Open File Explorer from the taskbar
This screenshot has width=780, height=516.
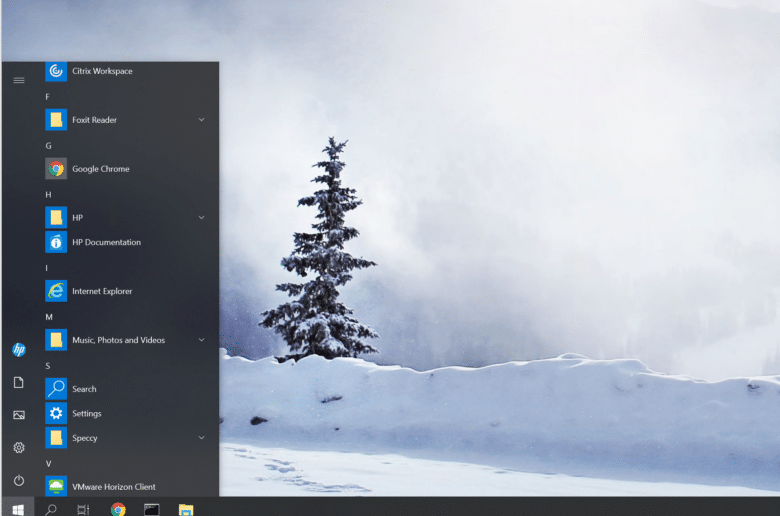(186, 510)
